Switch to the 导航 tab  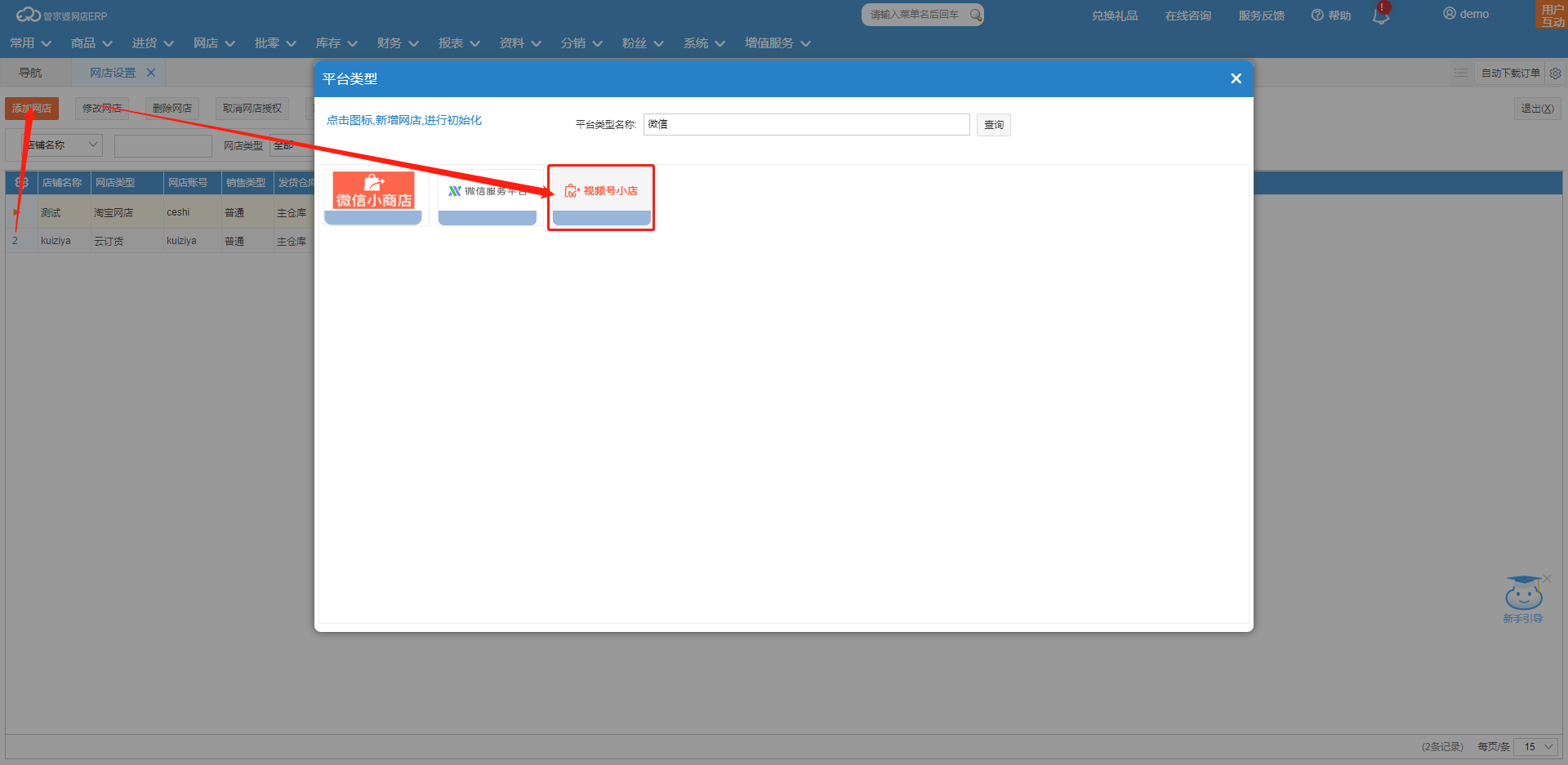point(30,73)
